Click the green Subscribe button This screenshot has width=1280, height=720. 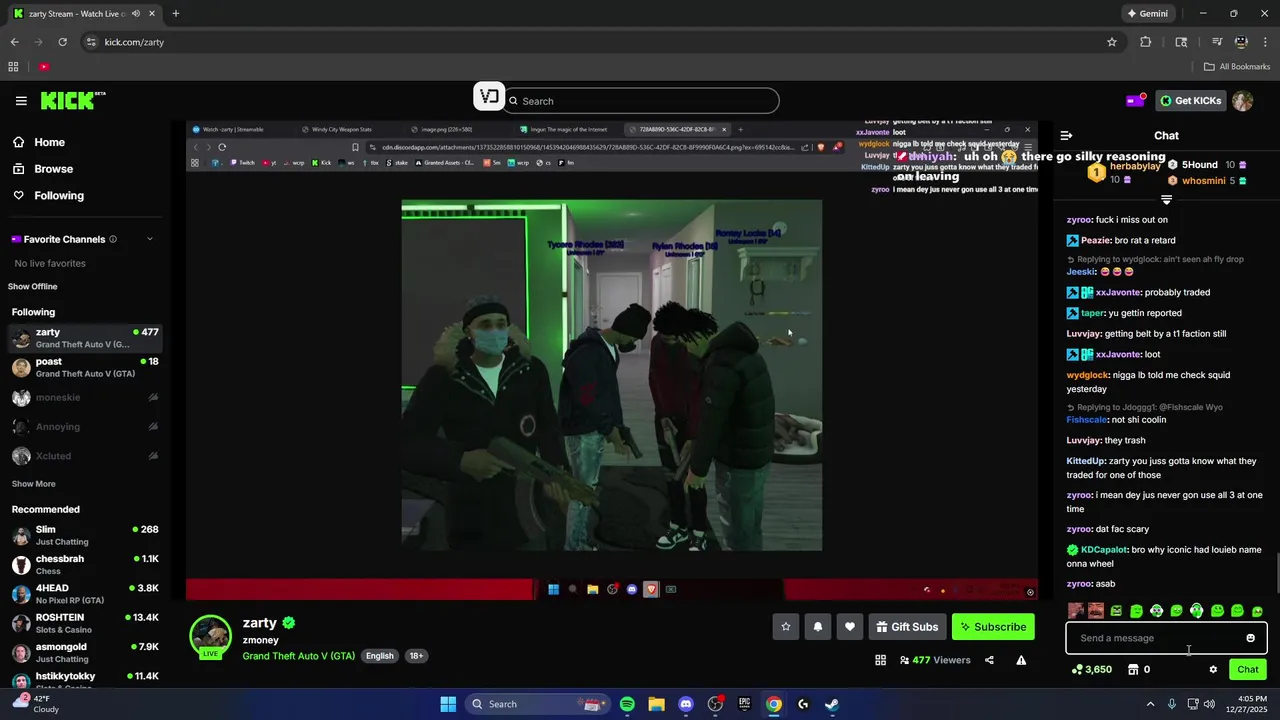[993, 627]
